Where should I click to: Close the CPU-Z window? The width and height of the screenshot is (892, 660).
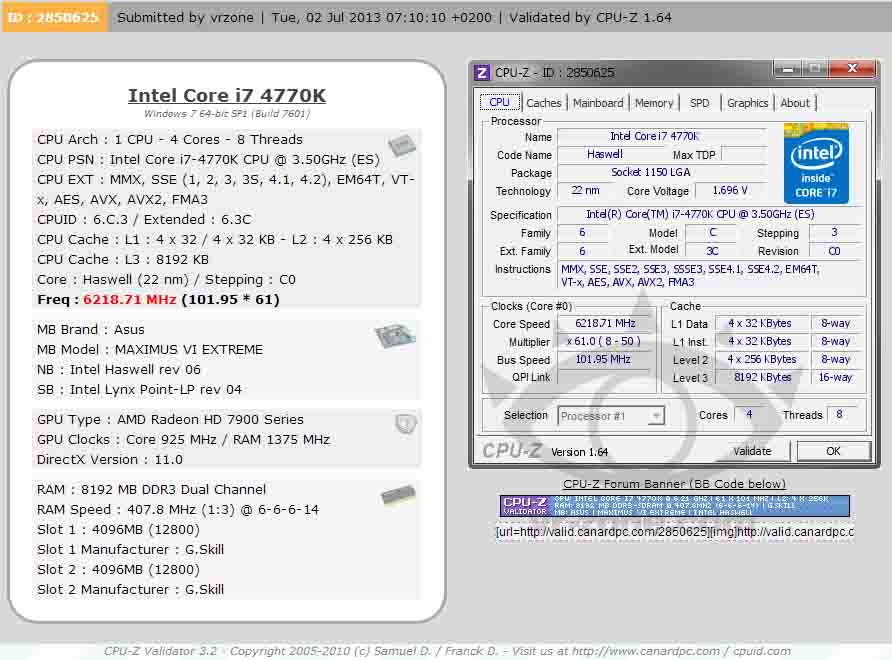[852, 70]
